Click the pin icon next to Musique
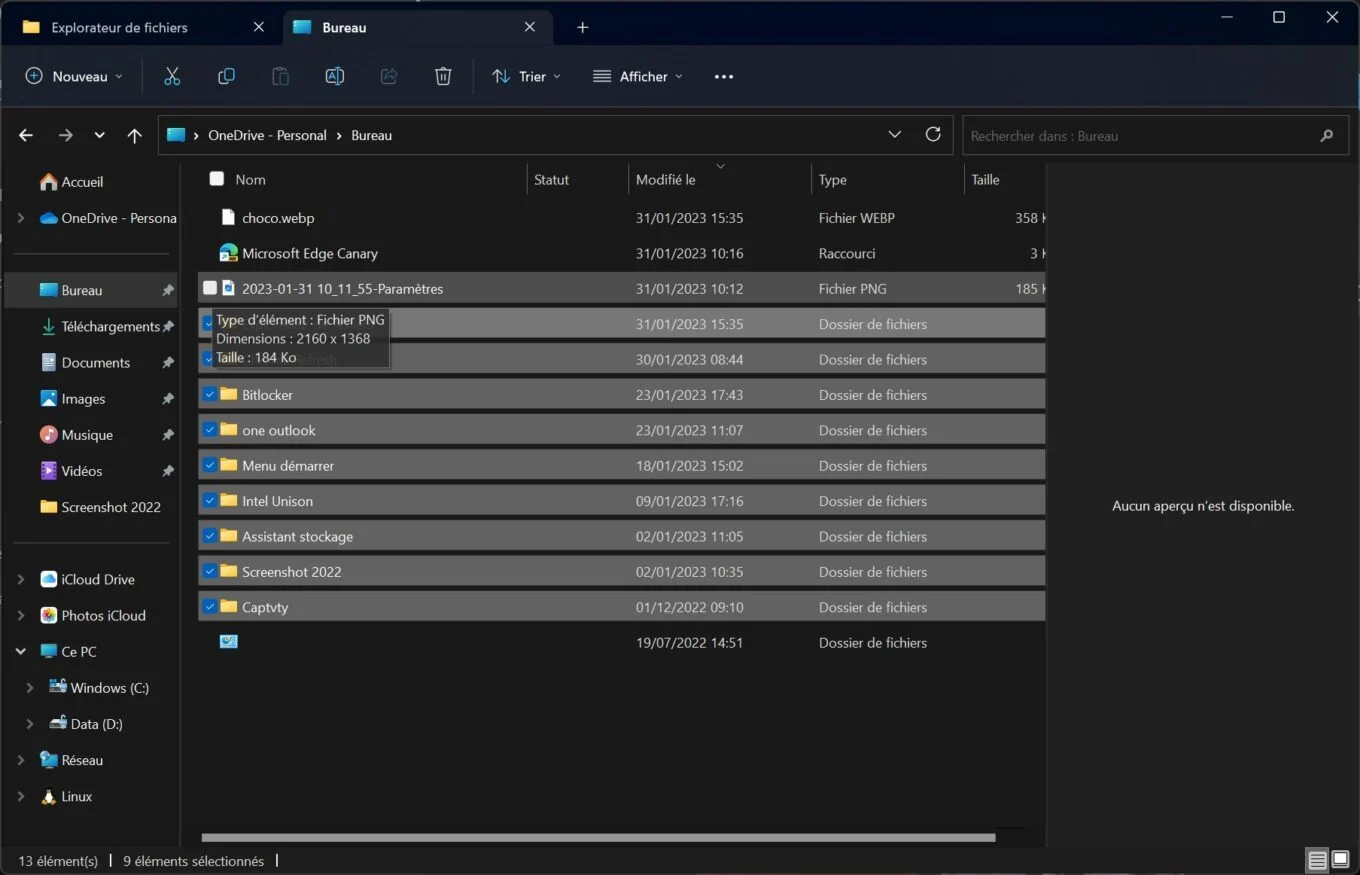The image size is (1360, 875). coord(168,435)
